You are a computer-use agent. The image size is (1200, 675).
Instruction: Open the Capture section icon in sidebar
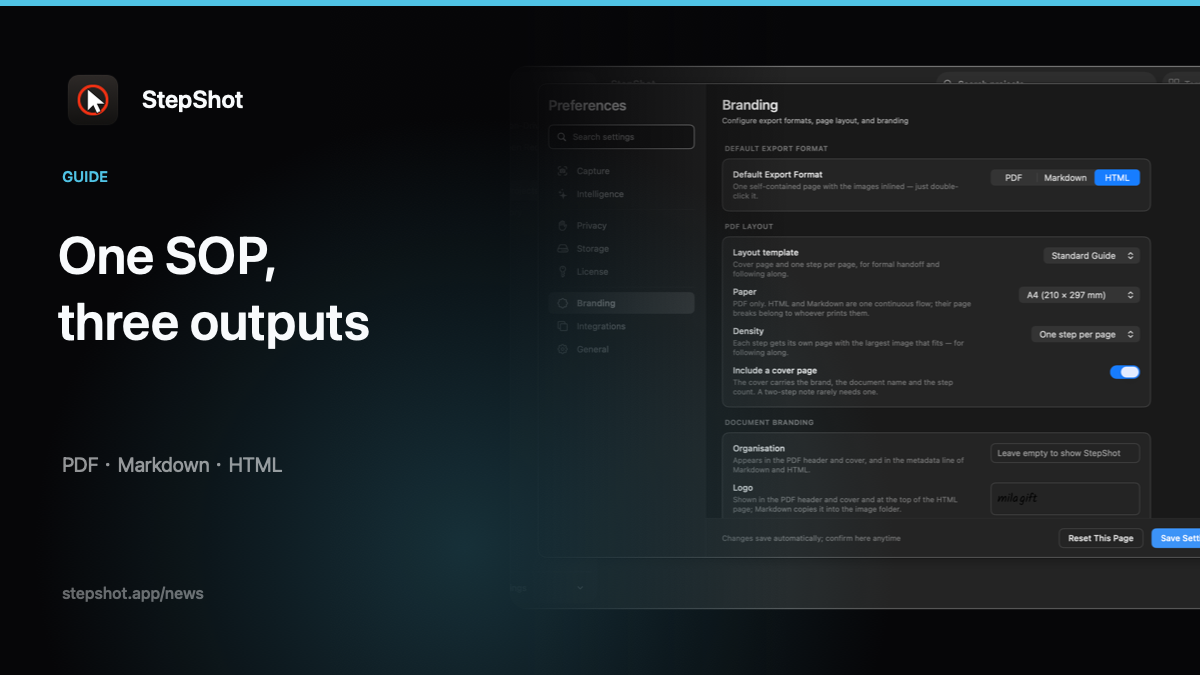coord(563,171)
